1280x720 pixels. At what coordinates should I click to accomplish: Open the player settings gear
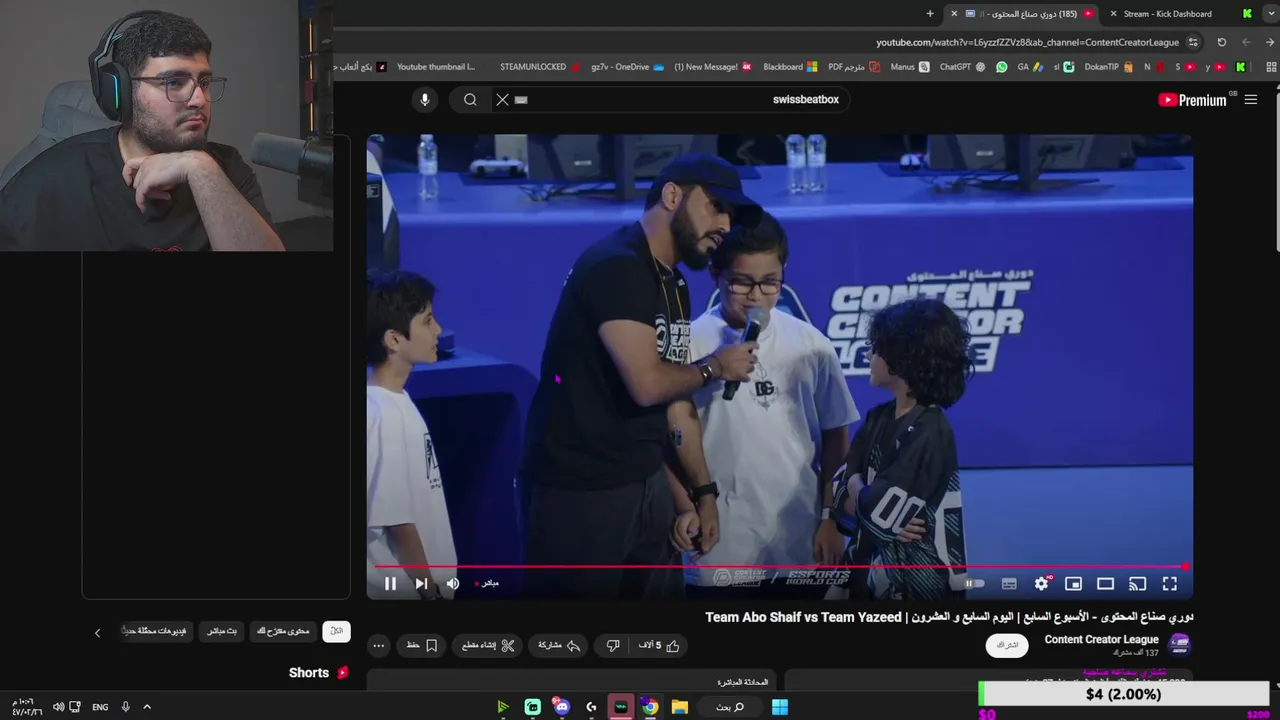(1042, 584)
